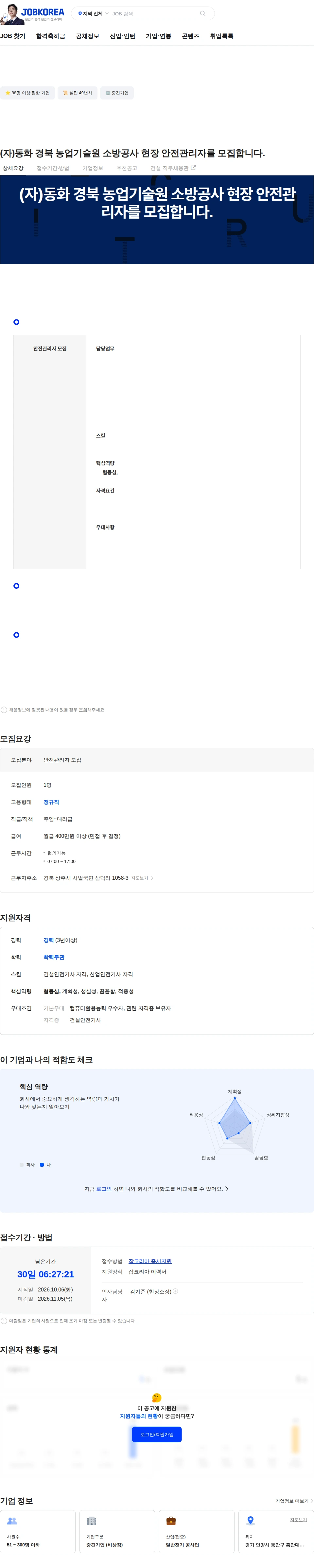Click the location pin icon in search bar
Image resolution: width=314 pixels, height=1568 pixels.
point(80,13)
